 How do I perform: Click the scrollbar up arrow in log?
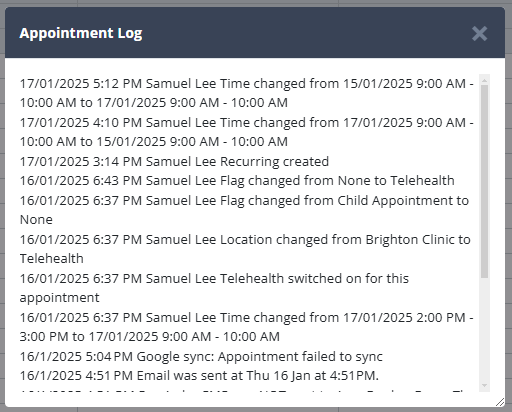[484, 80]
